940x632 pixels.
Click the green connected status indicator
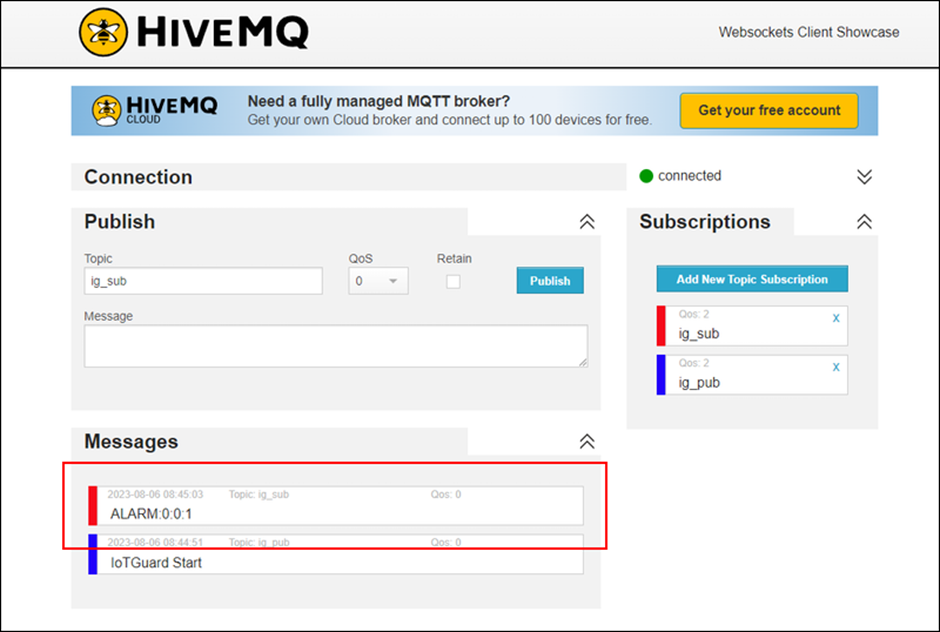click(x=646, y=176)
